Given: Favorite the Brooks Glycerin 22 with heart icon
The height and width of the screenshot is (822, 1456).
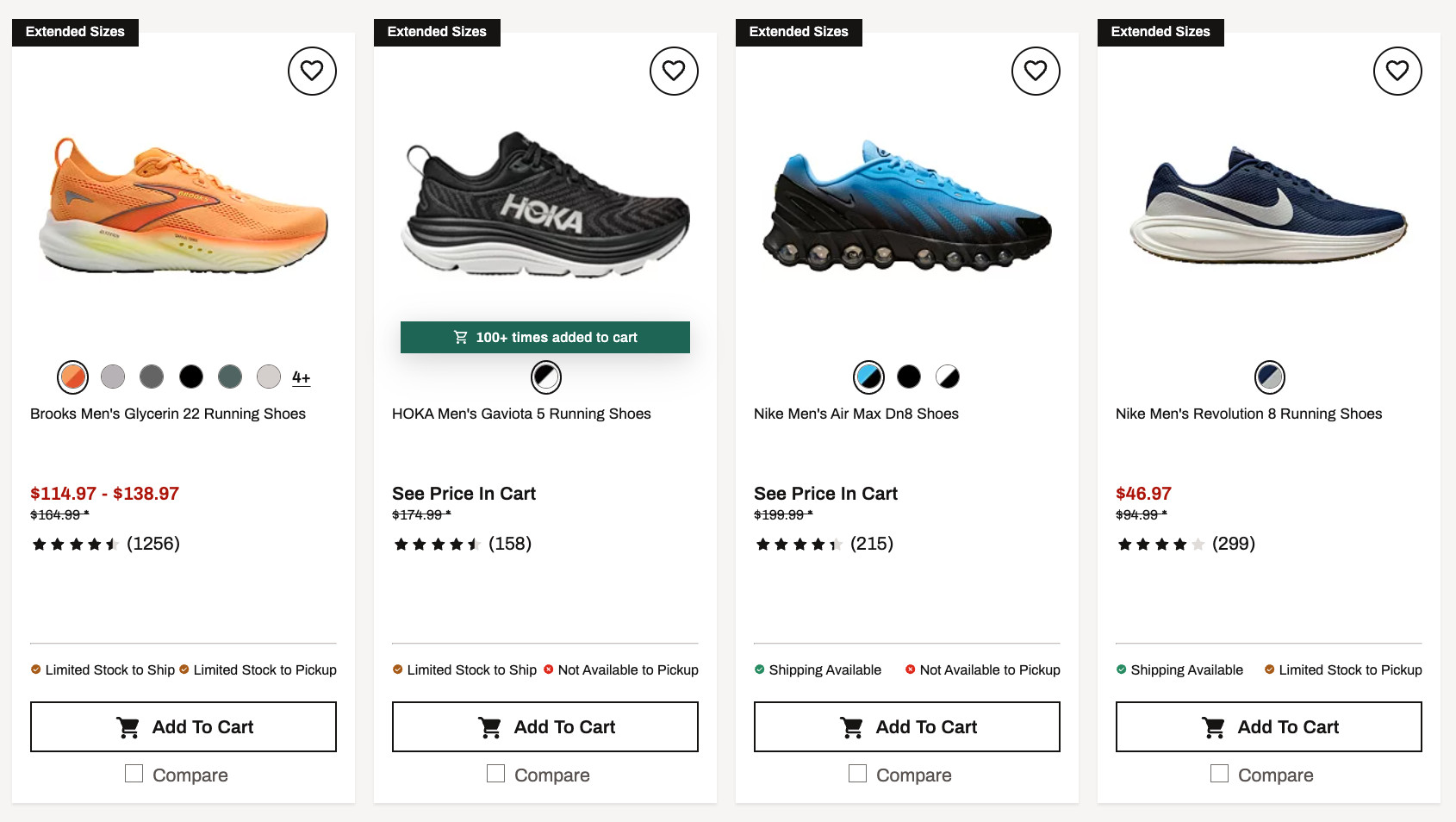Looking at the screenshot, I should click(x=312, y=71).
